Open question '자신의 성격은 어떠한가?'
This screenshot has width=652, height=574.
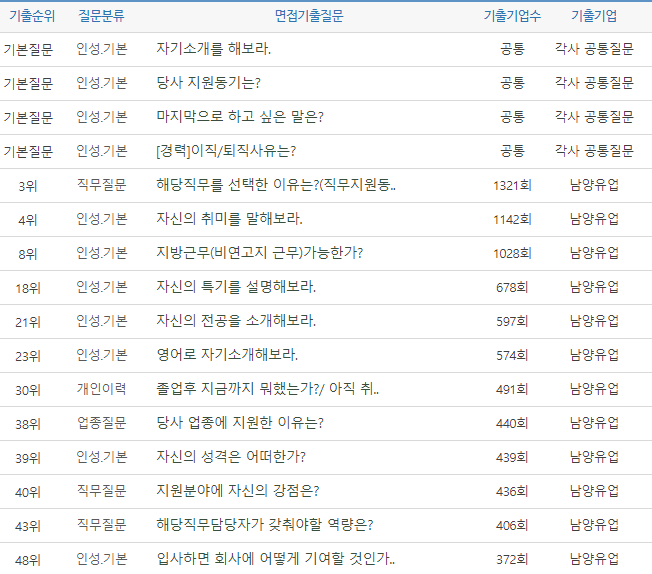[x=231, y=458]
